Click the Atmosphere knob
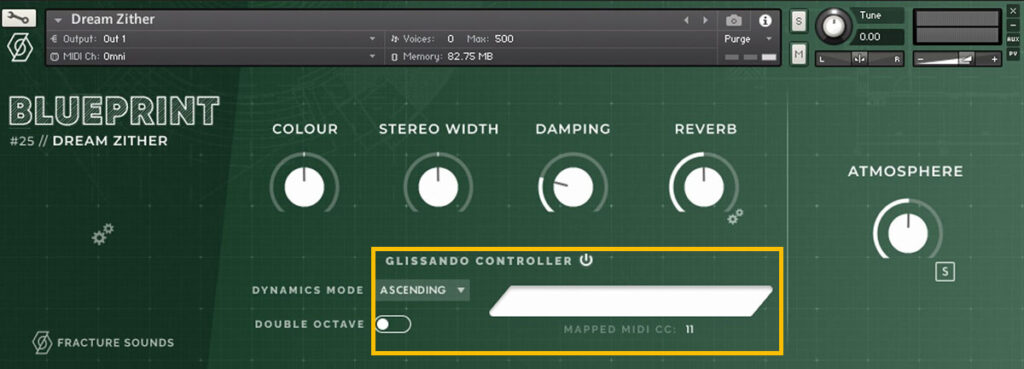This screenshot has height=369, width=1024. click(x=908, y=233)
